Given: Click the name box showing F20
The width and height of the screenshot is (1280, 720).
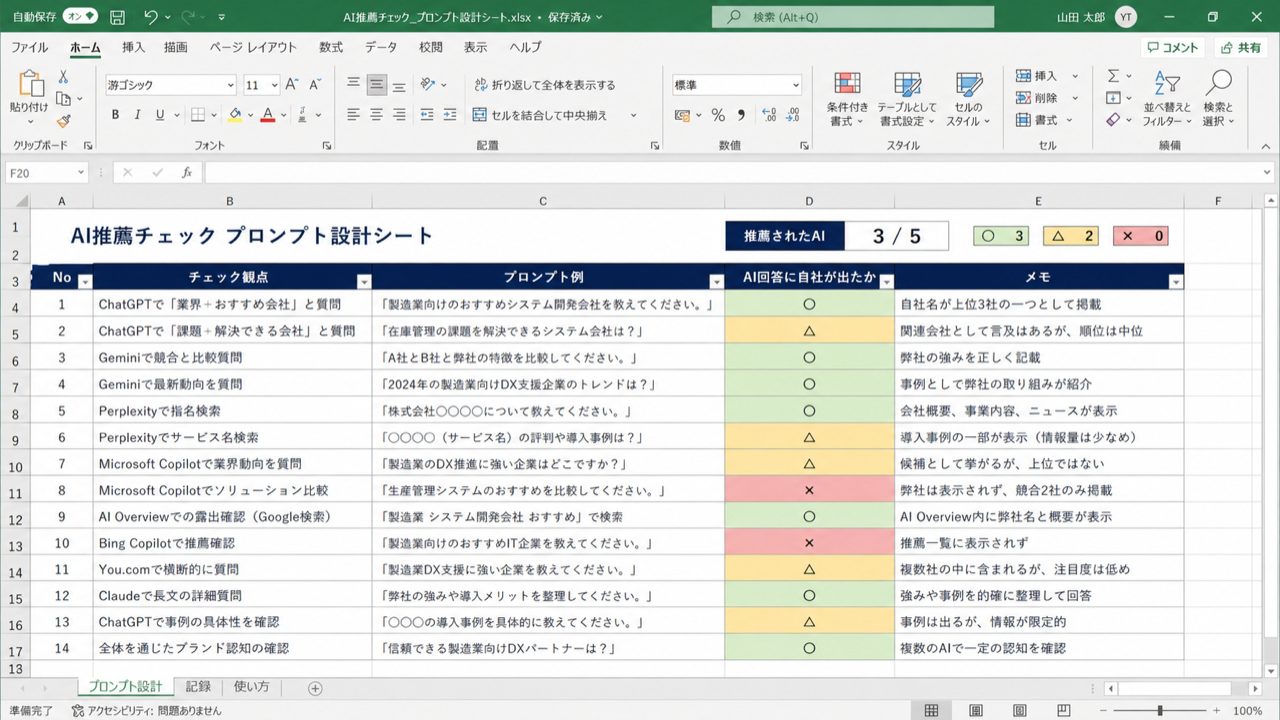Looking at the screenshot, I should coord(47,173).
